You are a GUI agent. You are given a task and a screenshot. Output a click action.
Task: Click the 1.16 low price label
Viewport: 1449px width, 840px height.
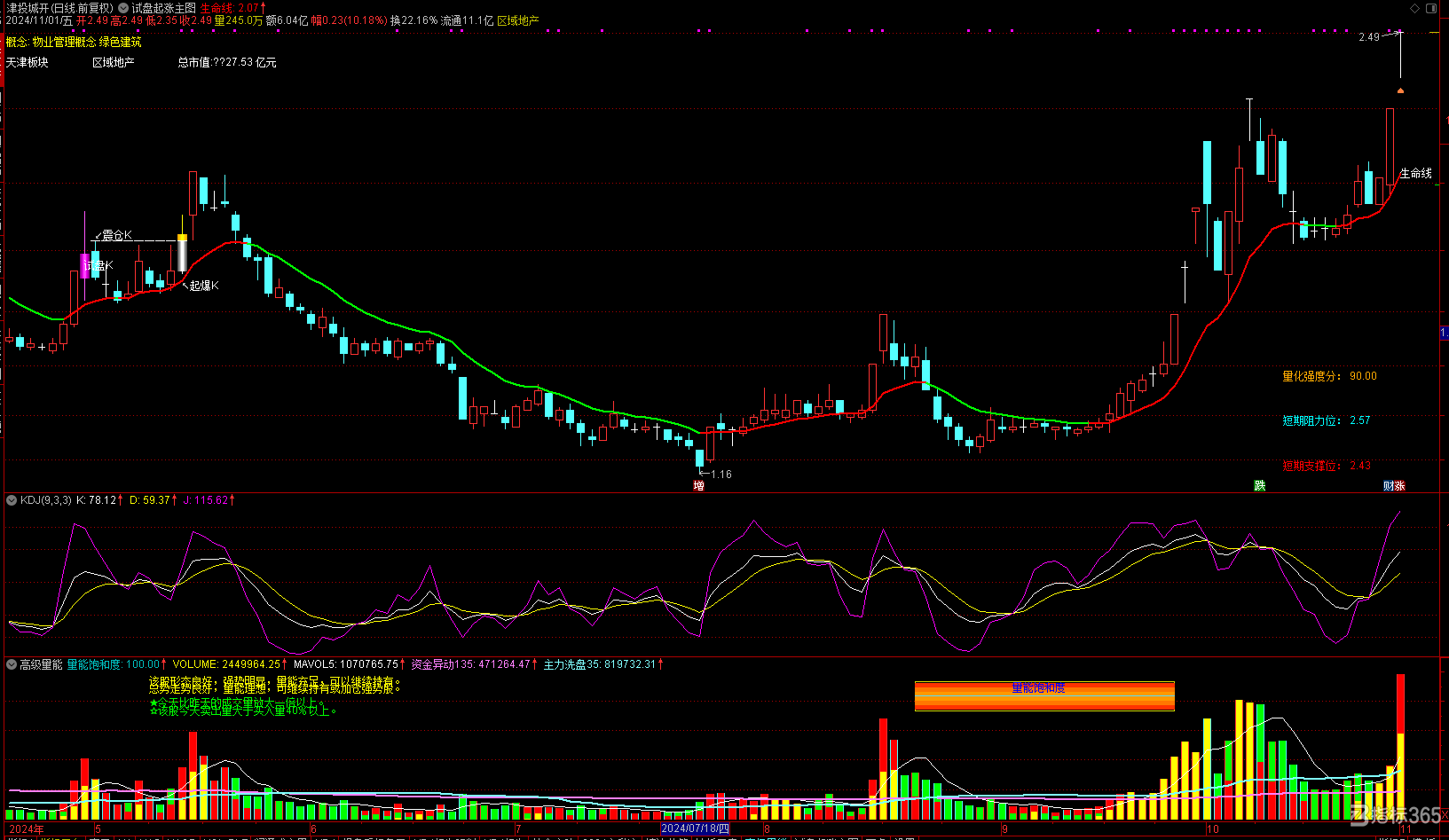(x=721, y=475)
